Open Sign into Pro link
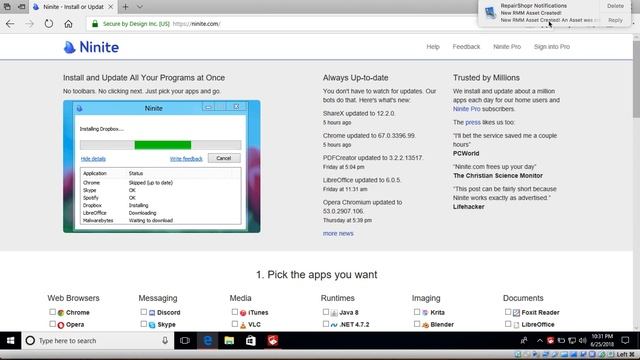 [x=552, y=47]
